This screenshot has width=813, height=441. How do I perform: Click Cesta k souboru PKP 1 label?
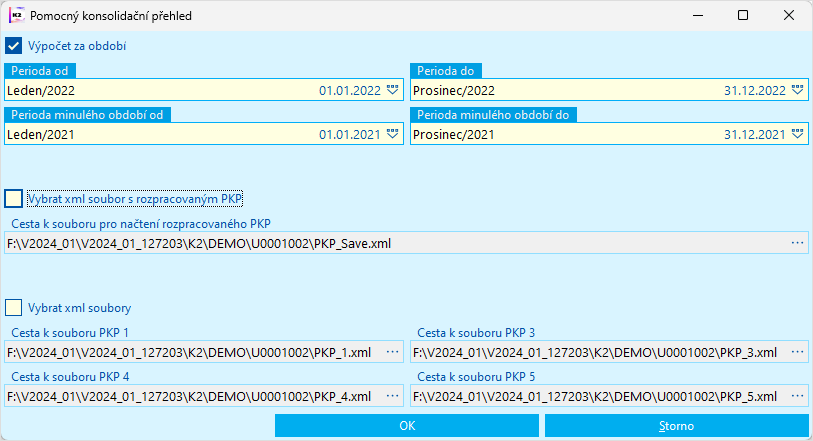tap(70, 332)
